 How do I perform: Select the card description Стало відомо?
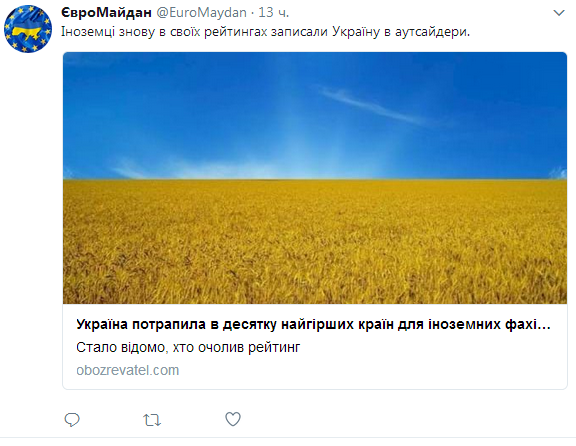click(x=188, y=347)
